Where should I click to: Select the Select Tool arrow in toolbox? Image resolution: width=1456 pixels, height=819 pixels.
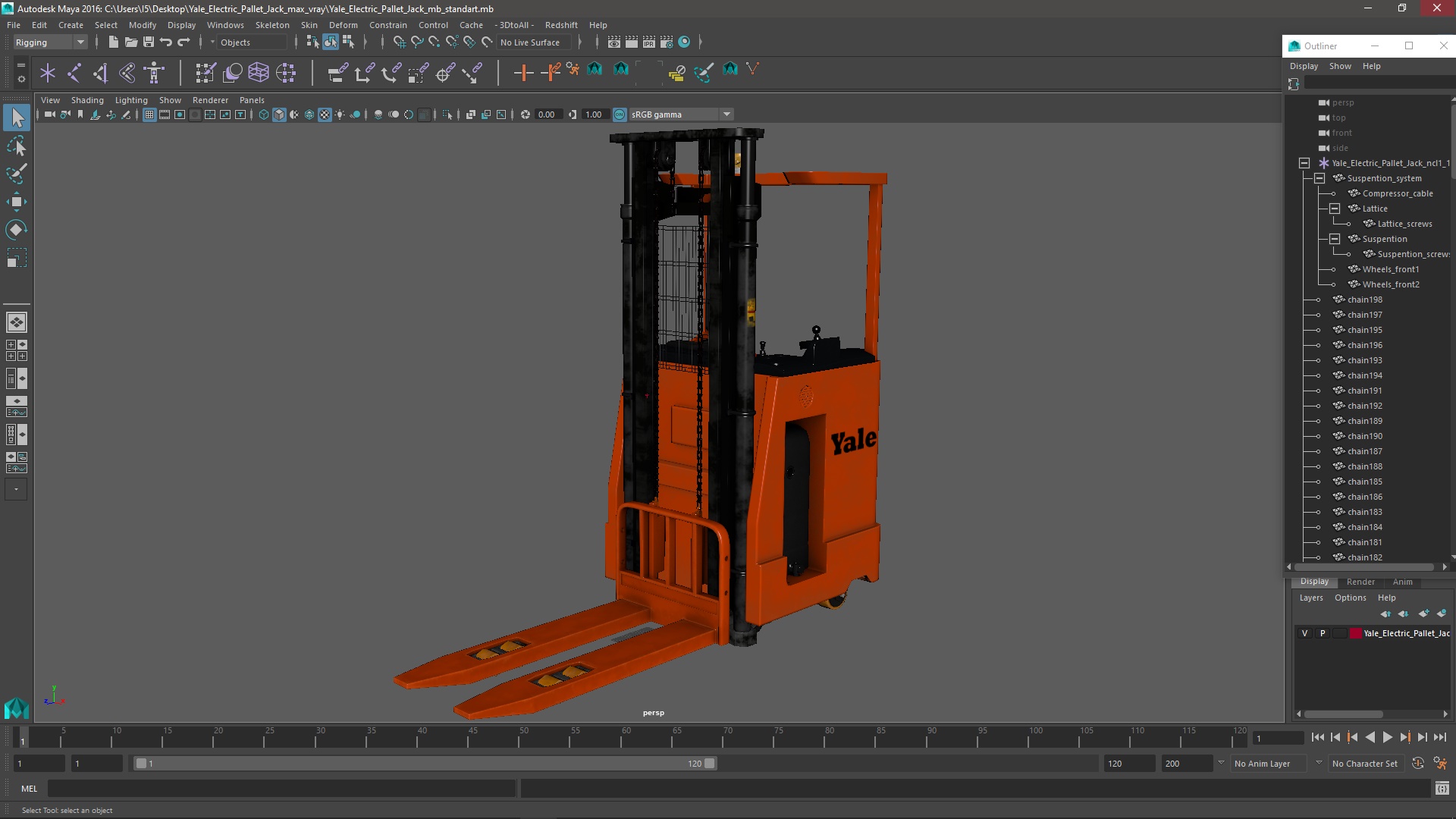[x=17, y=118]
